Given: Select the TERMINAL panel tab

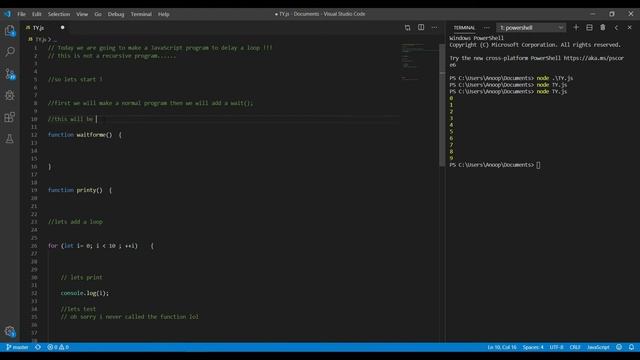Looking at the screenshot, I should (464, 28).
